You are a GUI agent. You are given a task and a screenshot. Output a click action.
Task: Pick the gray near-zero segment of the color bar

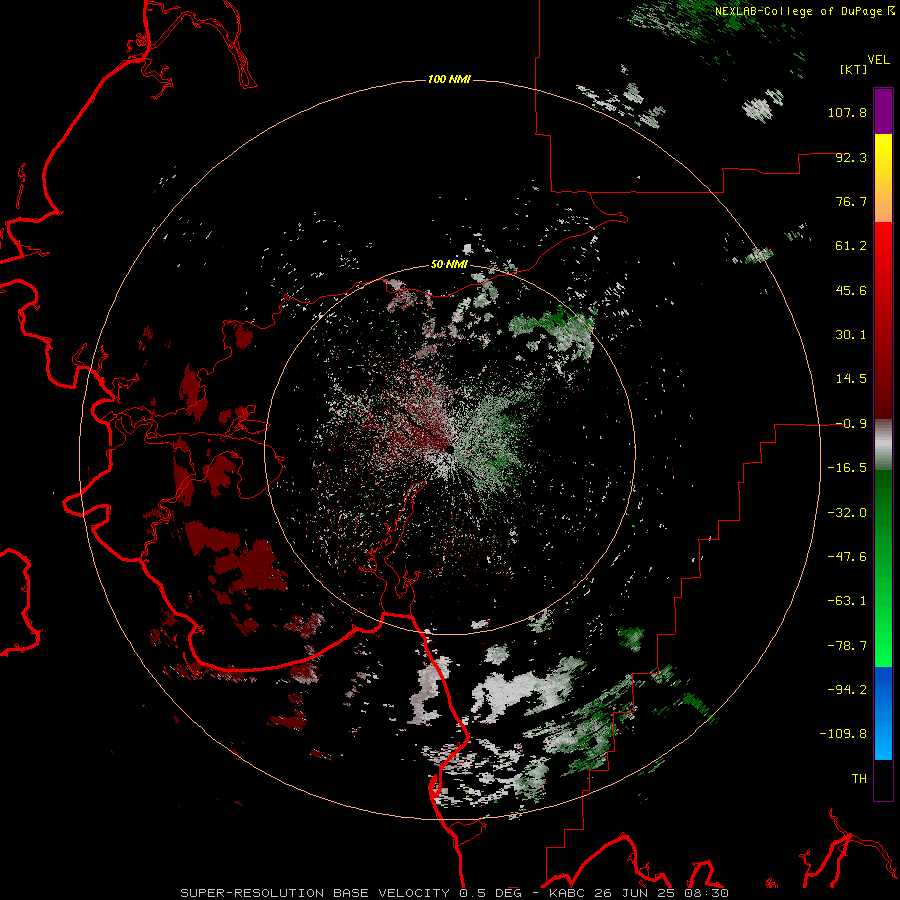[x=883, y=445]
